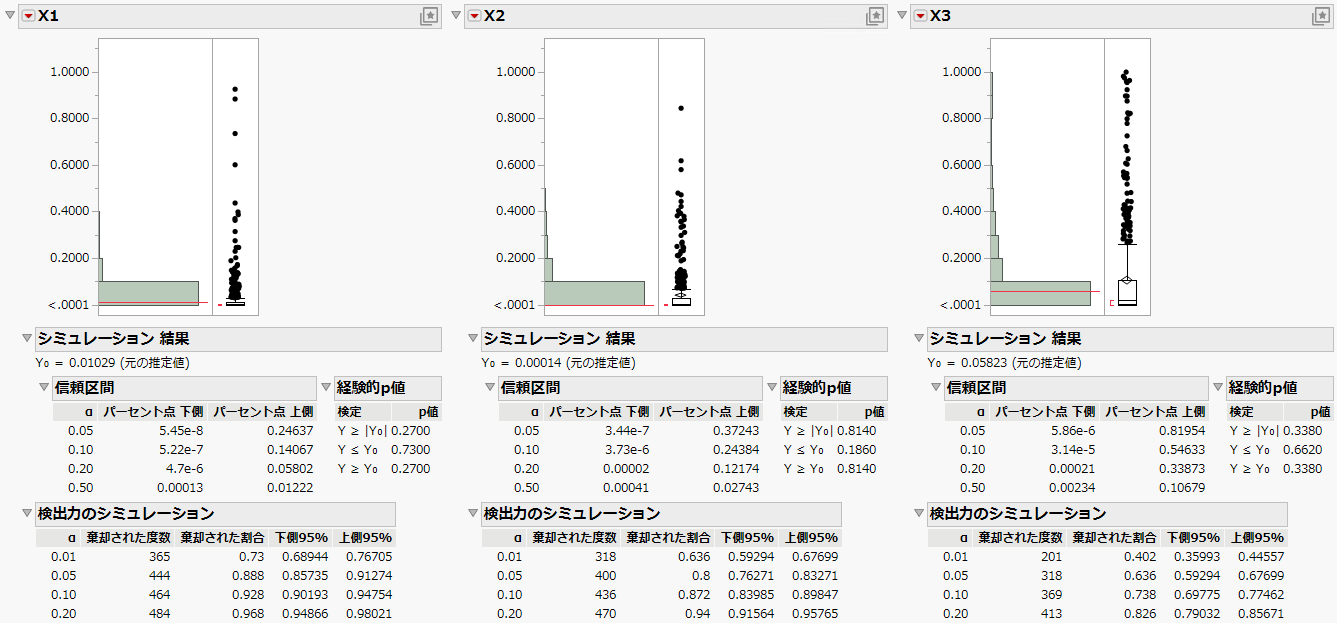1337x623 pixels.
Task: Collapse 検出力のシミュレーション section under X3
Action: [919, 514]
